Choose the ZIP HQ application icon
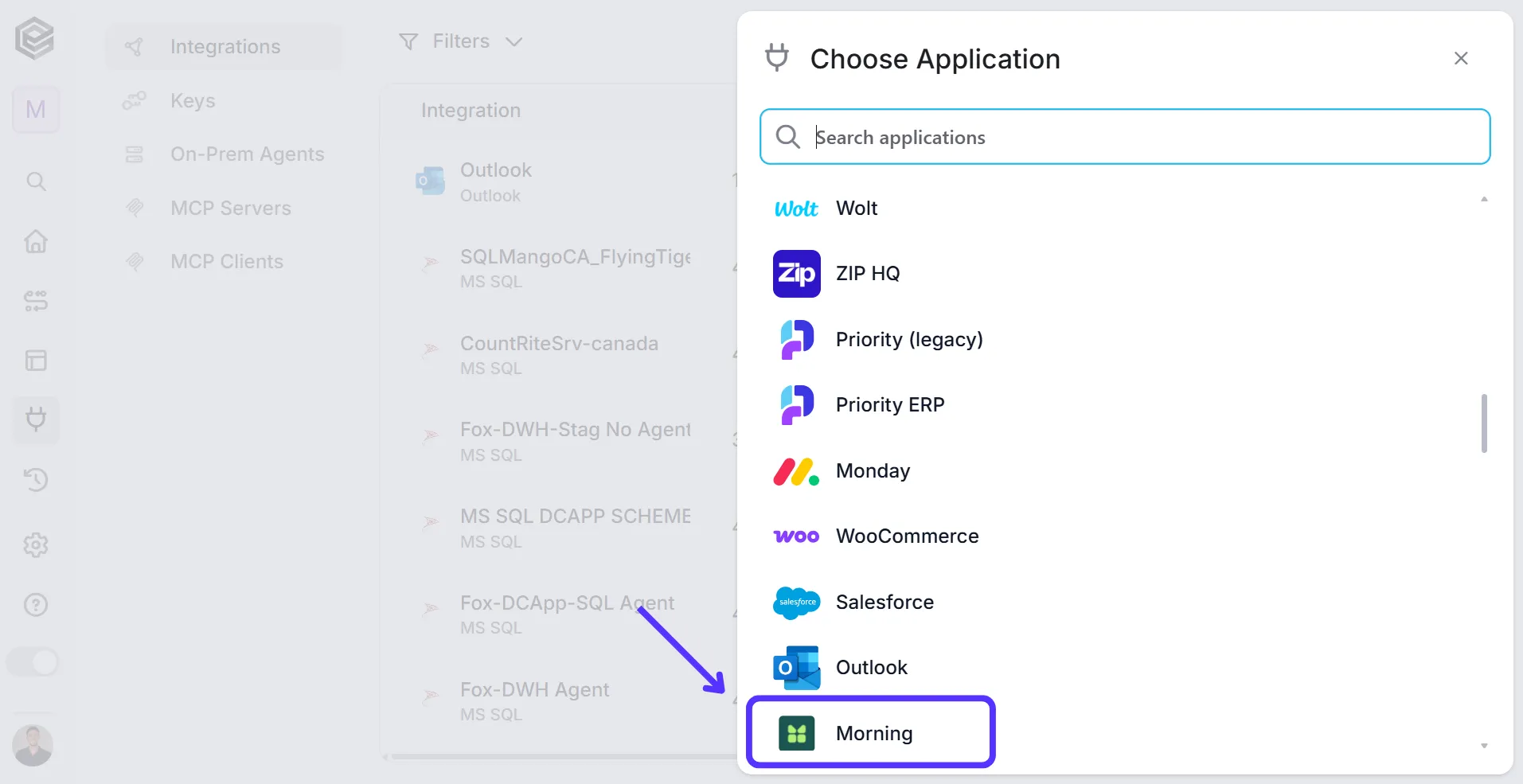The height and width of the screenshot is (784, 1523). coord(796,274)
